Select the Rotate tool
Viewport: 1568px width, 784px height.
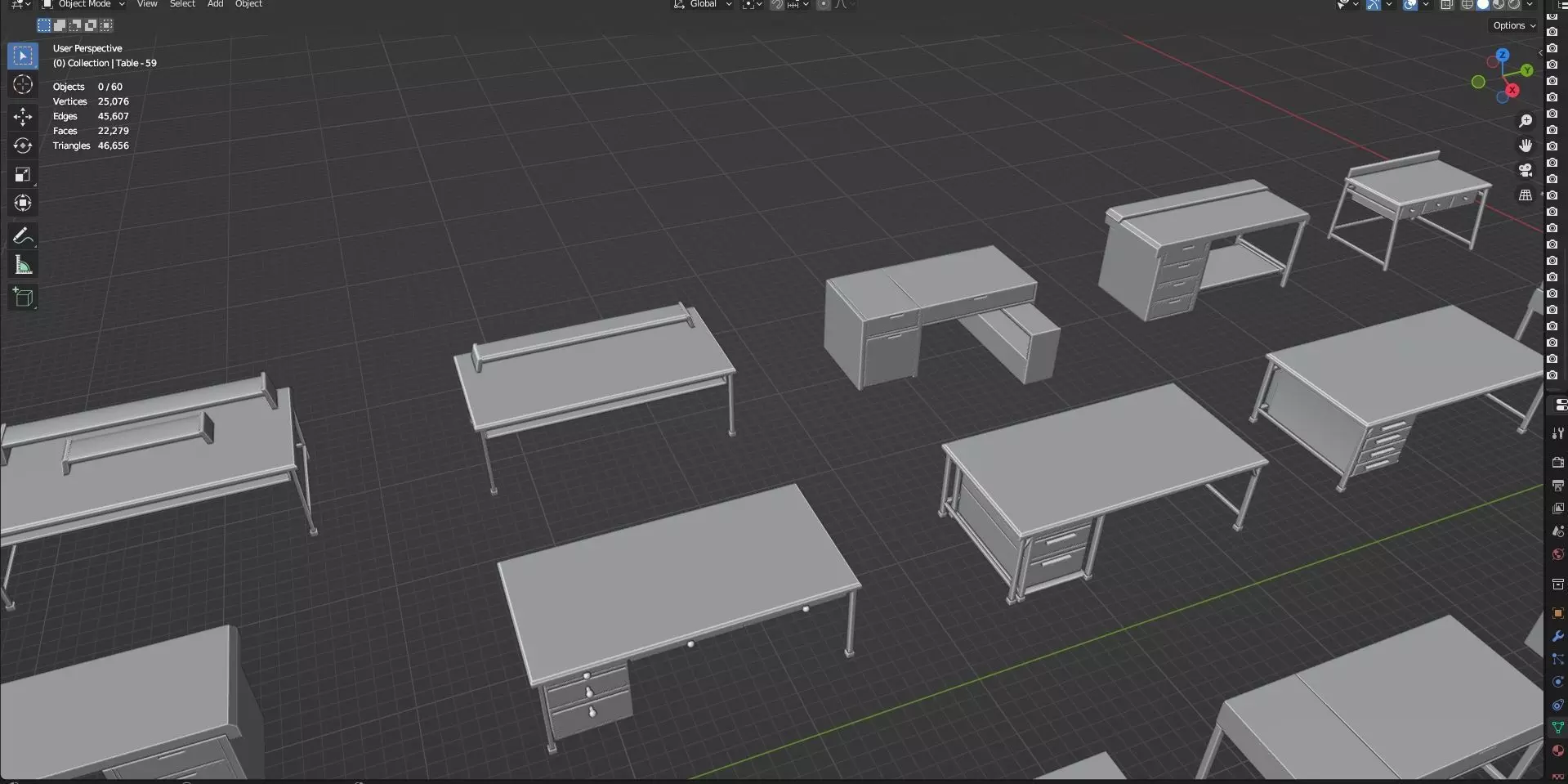coord(23,146)
